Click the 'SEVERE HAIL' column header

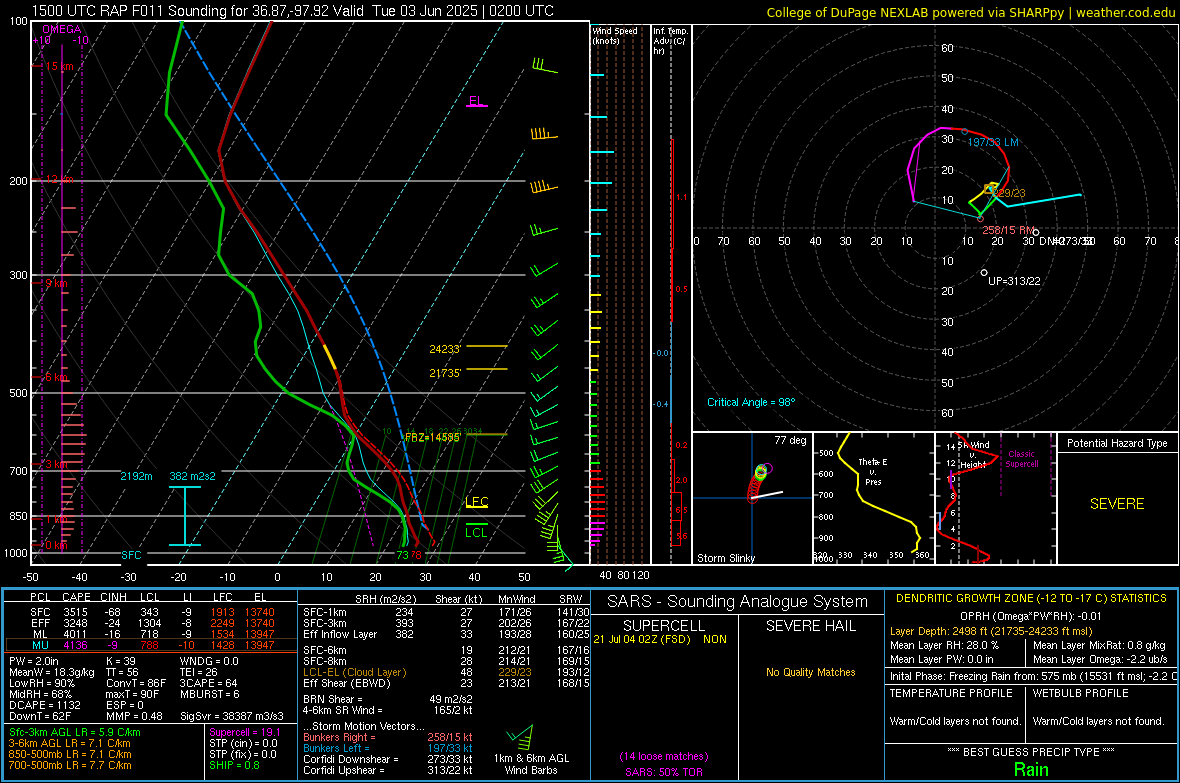tap(810, 626)
